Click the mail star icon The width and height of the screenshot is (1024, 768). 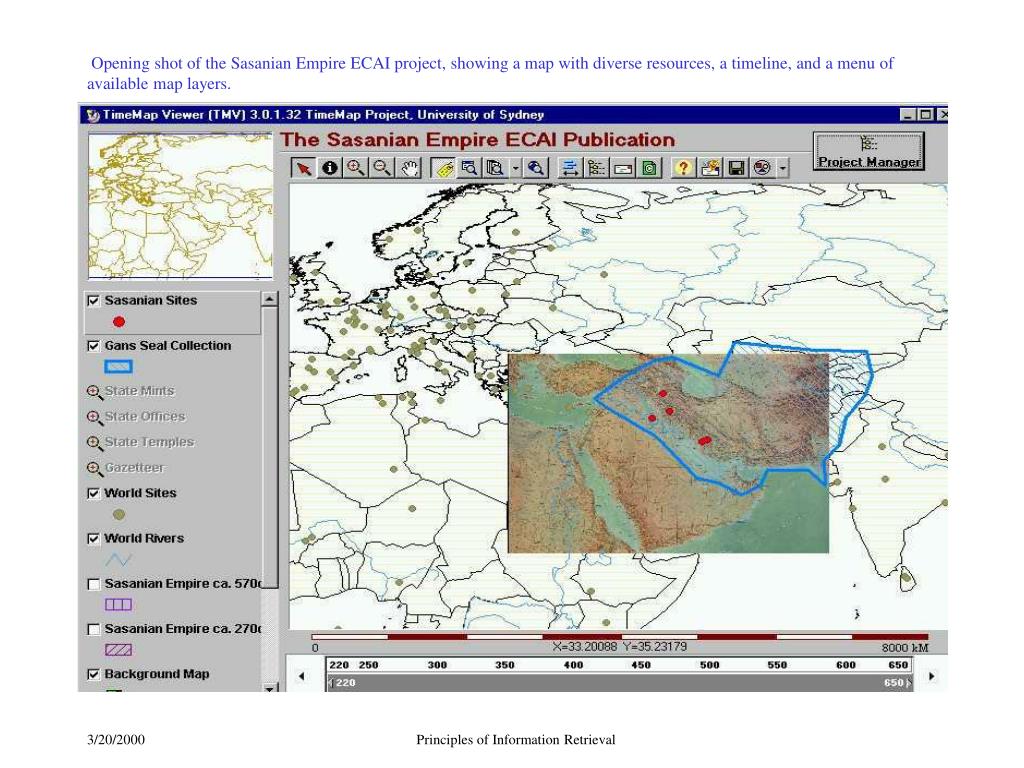(x=710, y=168)
